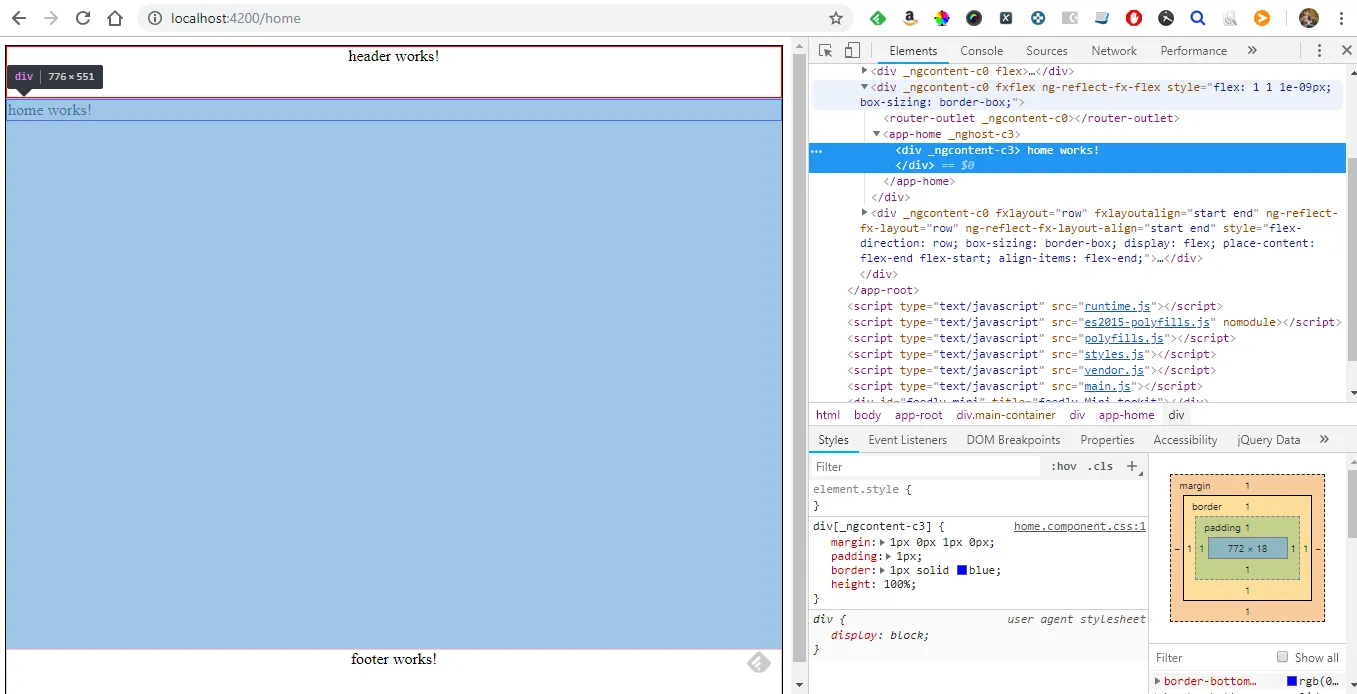
Task: Add a new style rule with plus icon
Action: 1132,466
